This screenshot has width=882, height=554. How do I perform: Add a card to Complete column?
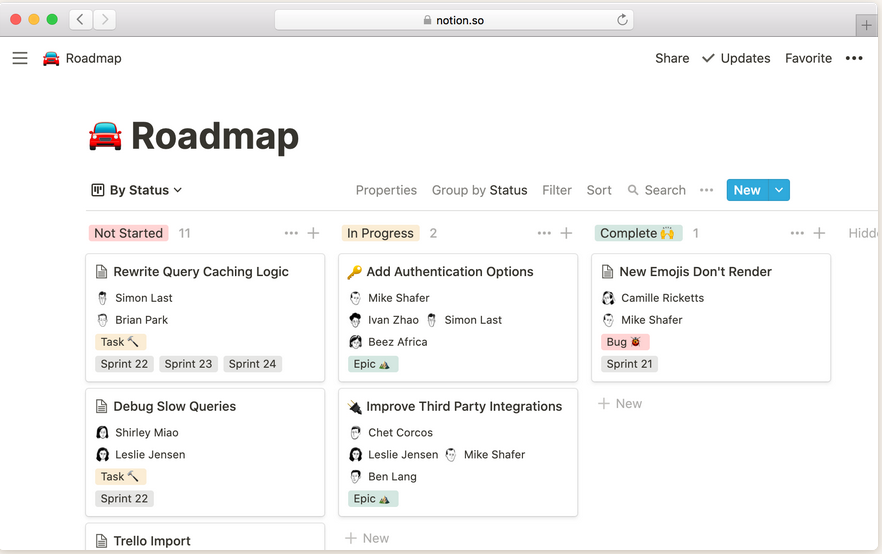pos(820,233)
